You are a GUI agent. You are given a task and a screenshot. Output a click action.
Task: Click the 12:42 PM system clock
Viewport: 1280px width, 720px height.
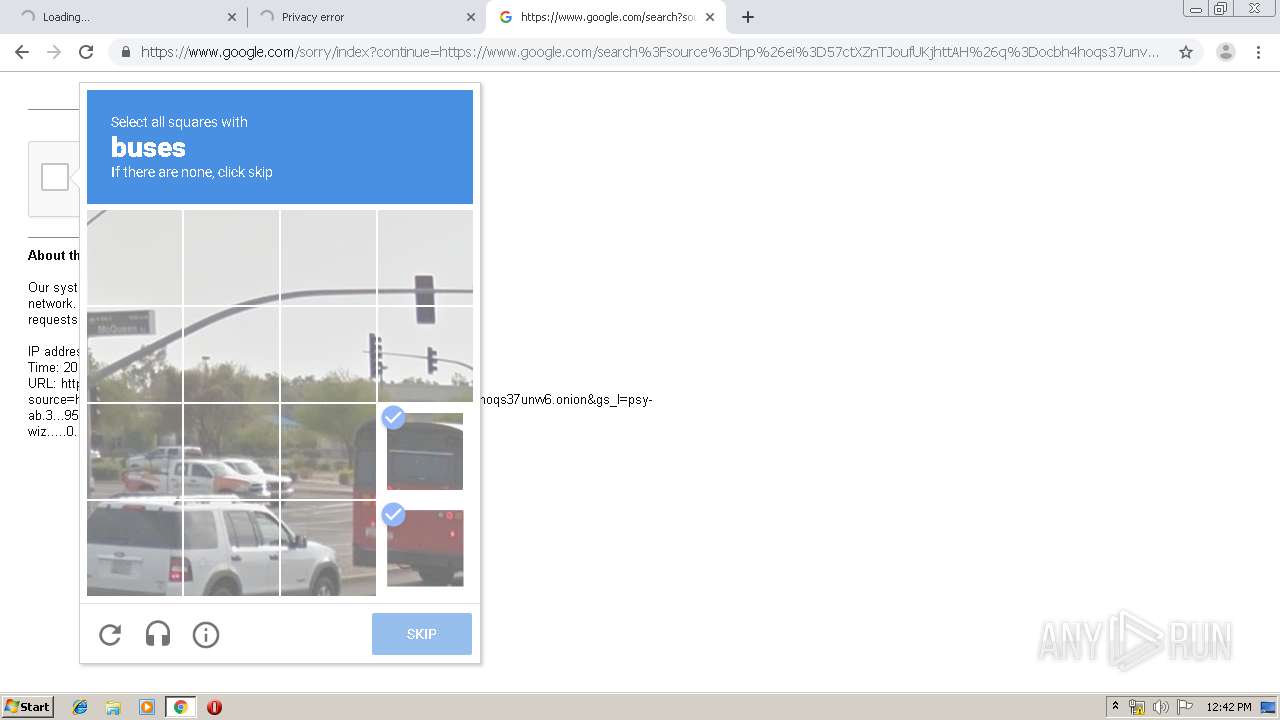(1229, 707)
